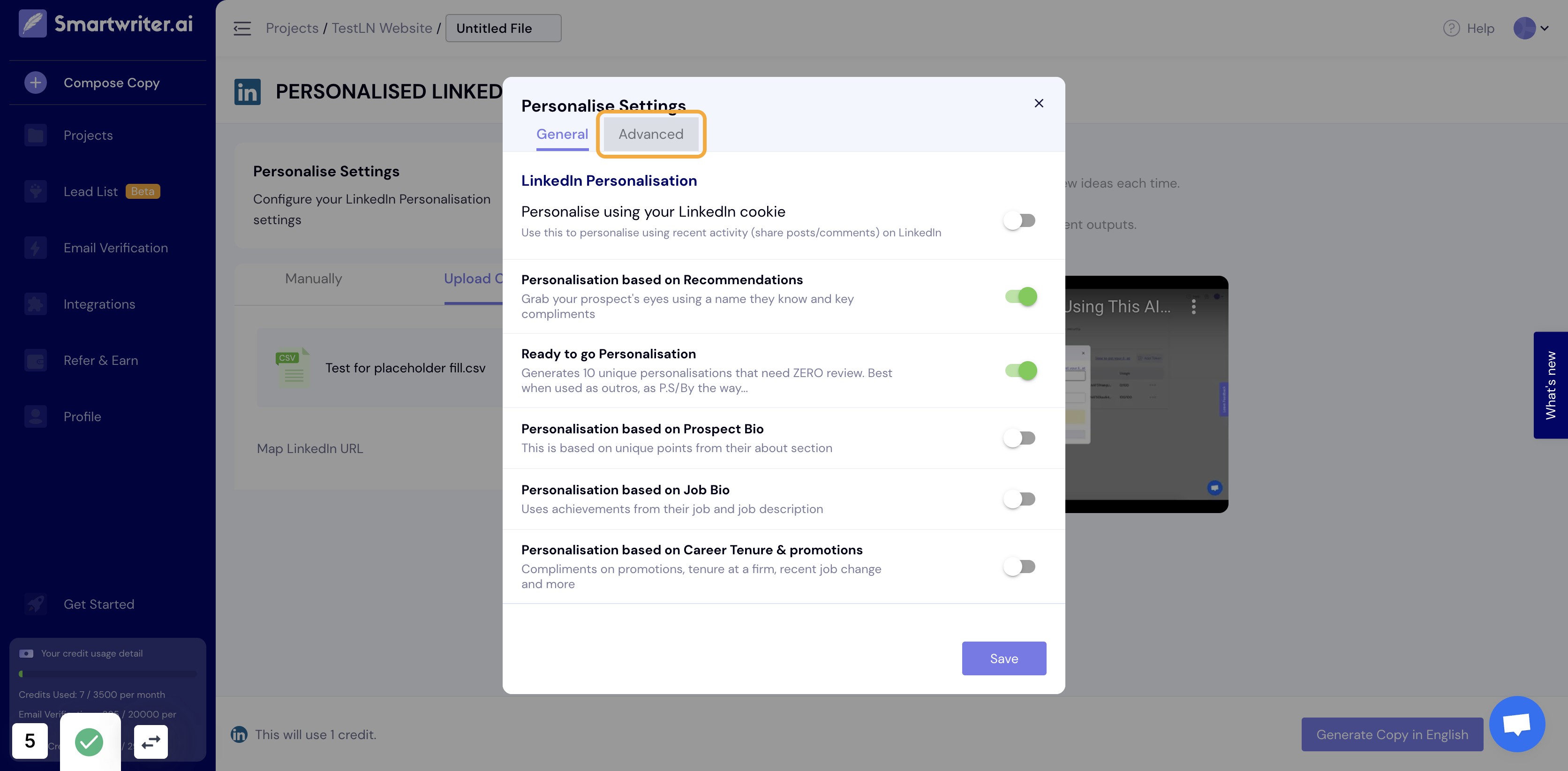The width and height of the screenshot is (1568, 771).
Task: Click 'Test for placeholder fill.csv' file name
Action: 406,368
